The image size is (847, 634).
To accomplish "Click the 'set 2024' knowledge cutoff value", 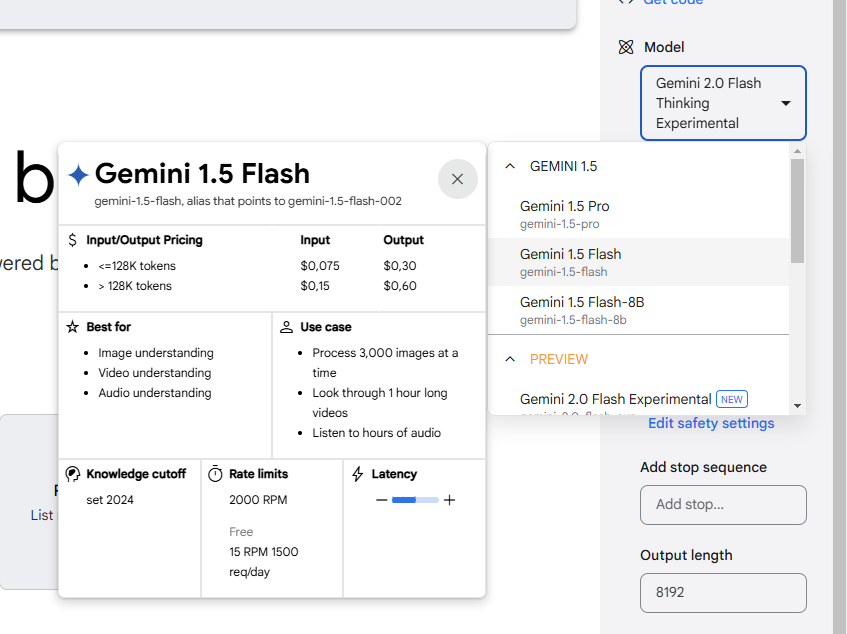I will point(110,500).
